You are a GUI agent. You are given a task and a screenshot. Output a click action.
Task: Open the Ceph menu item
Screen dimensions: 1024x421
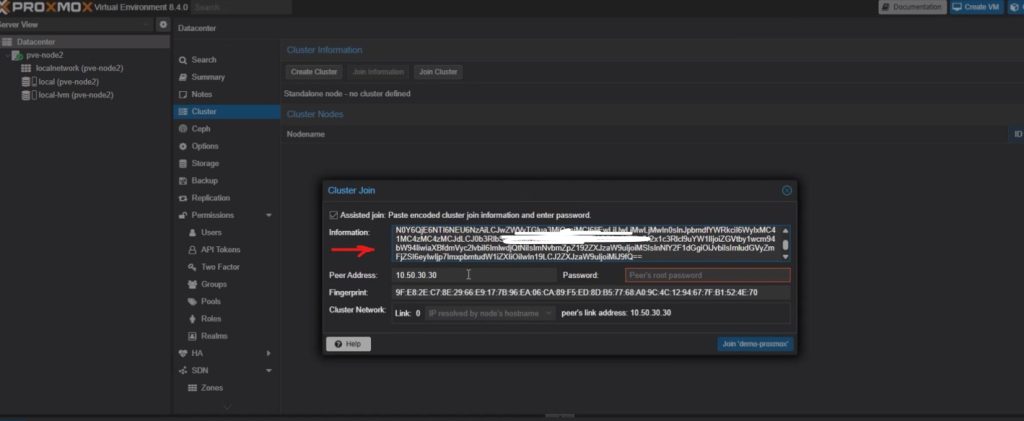(200, 129)
